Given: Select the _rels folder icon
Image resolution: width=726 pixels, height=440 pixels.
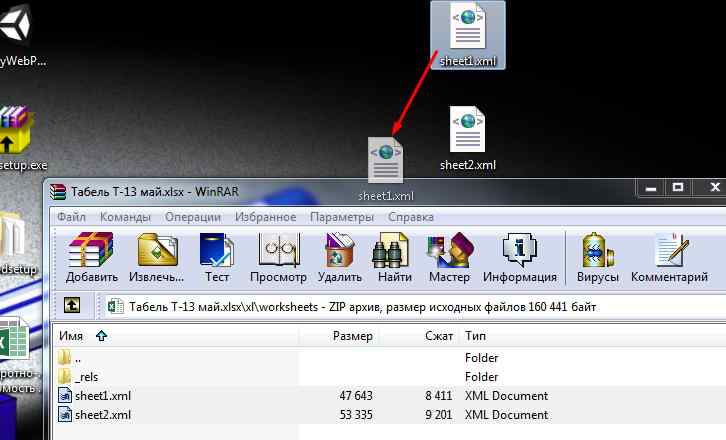Looking at the screenshot, I should (x=65, y=377).
